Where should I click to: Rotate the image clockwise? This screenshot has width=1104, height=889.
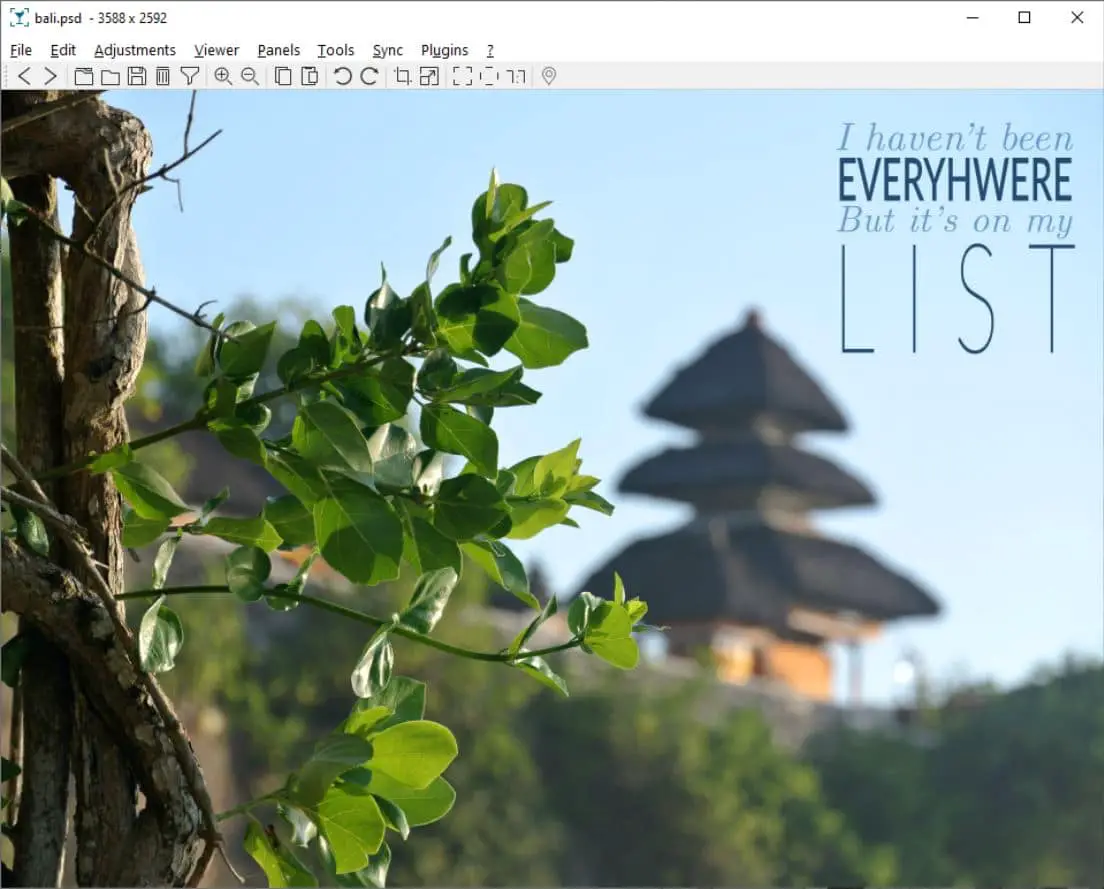(370, 76)
